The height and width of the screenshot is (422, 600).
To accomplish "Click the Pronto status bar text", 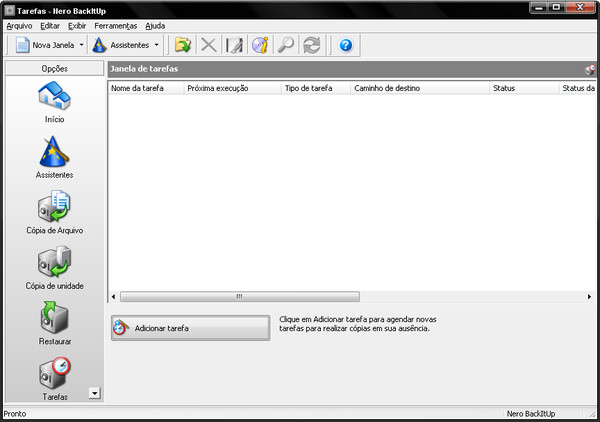I will coord(15,414).
